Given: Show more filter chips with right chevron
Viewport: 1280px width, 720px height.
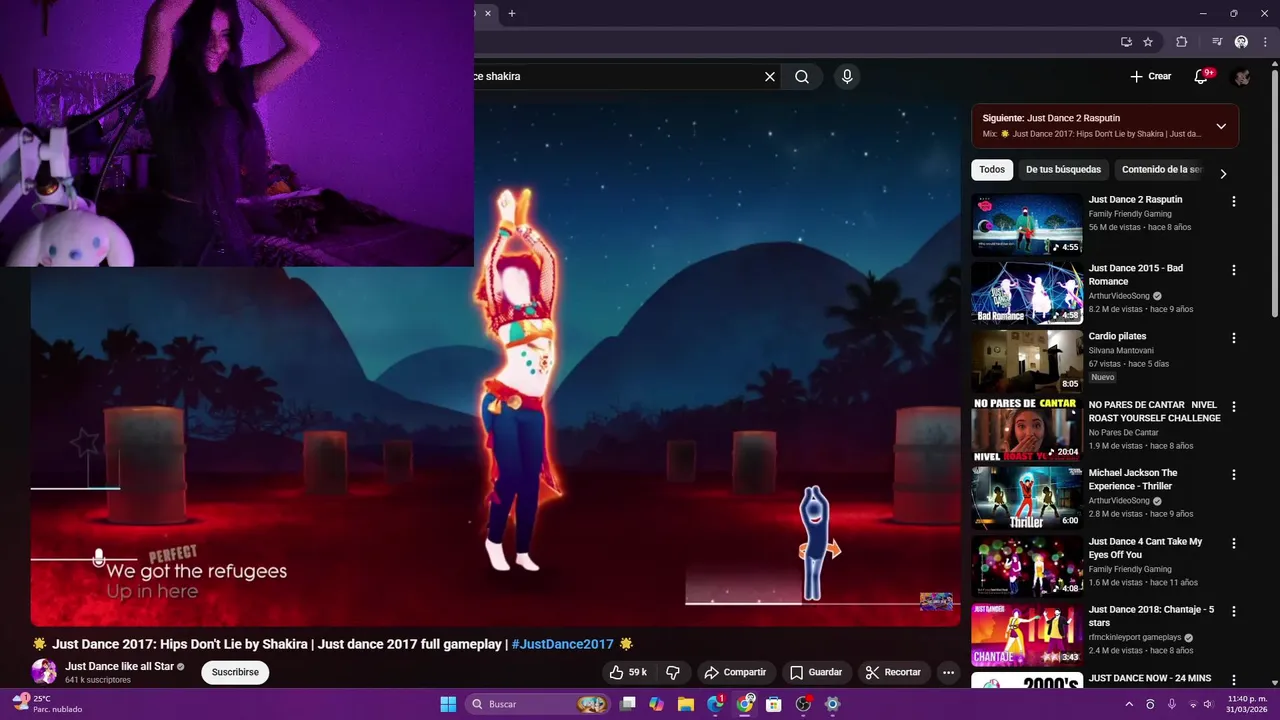Looking at the screenshot, I should pos(1223,173).
